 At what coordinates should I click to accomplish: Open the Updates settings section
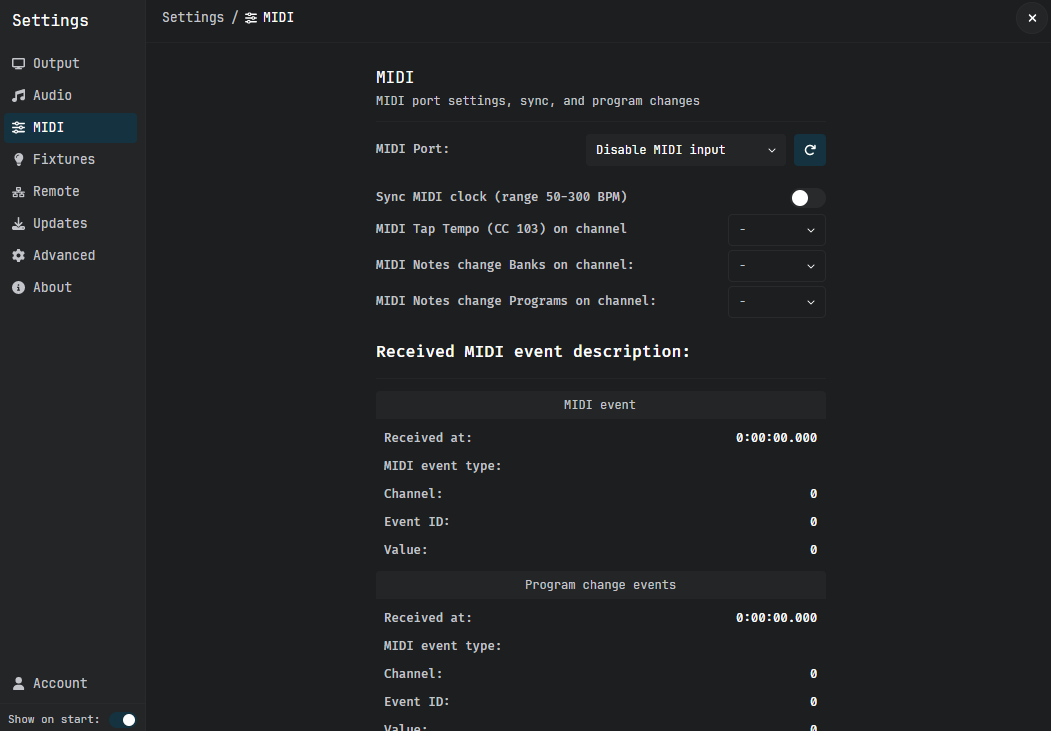click(x=70, y=224)
